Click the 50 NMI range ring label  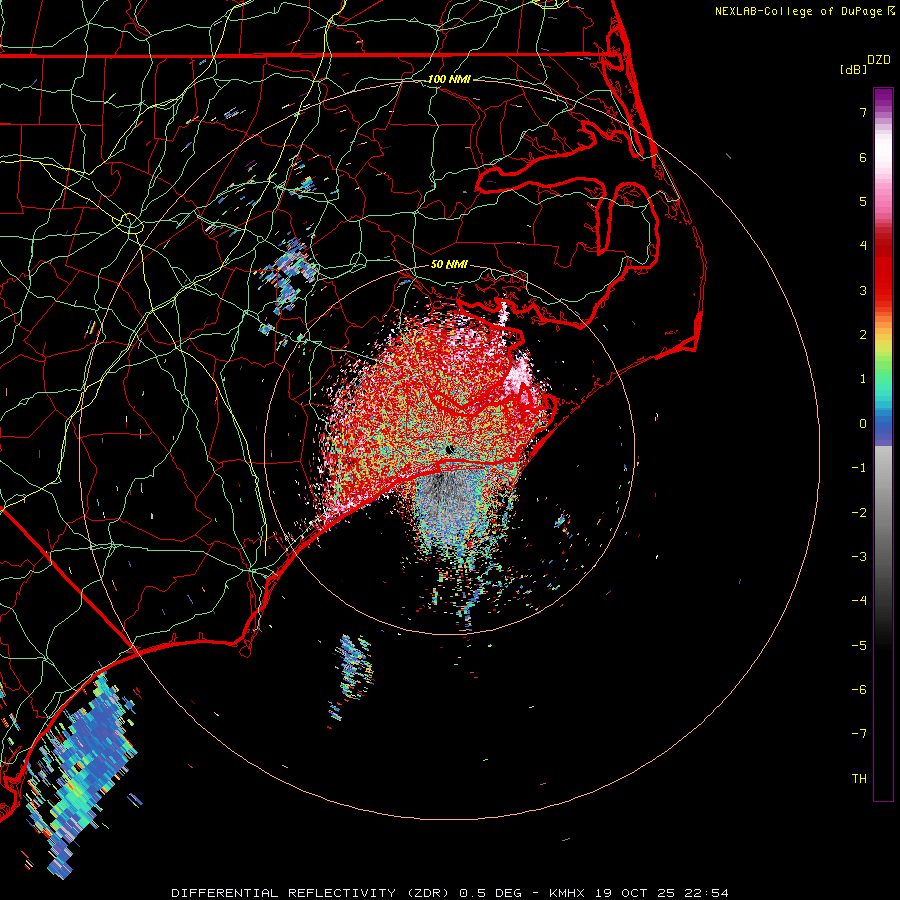449,264
